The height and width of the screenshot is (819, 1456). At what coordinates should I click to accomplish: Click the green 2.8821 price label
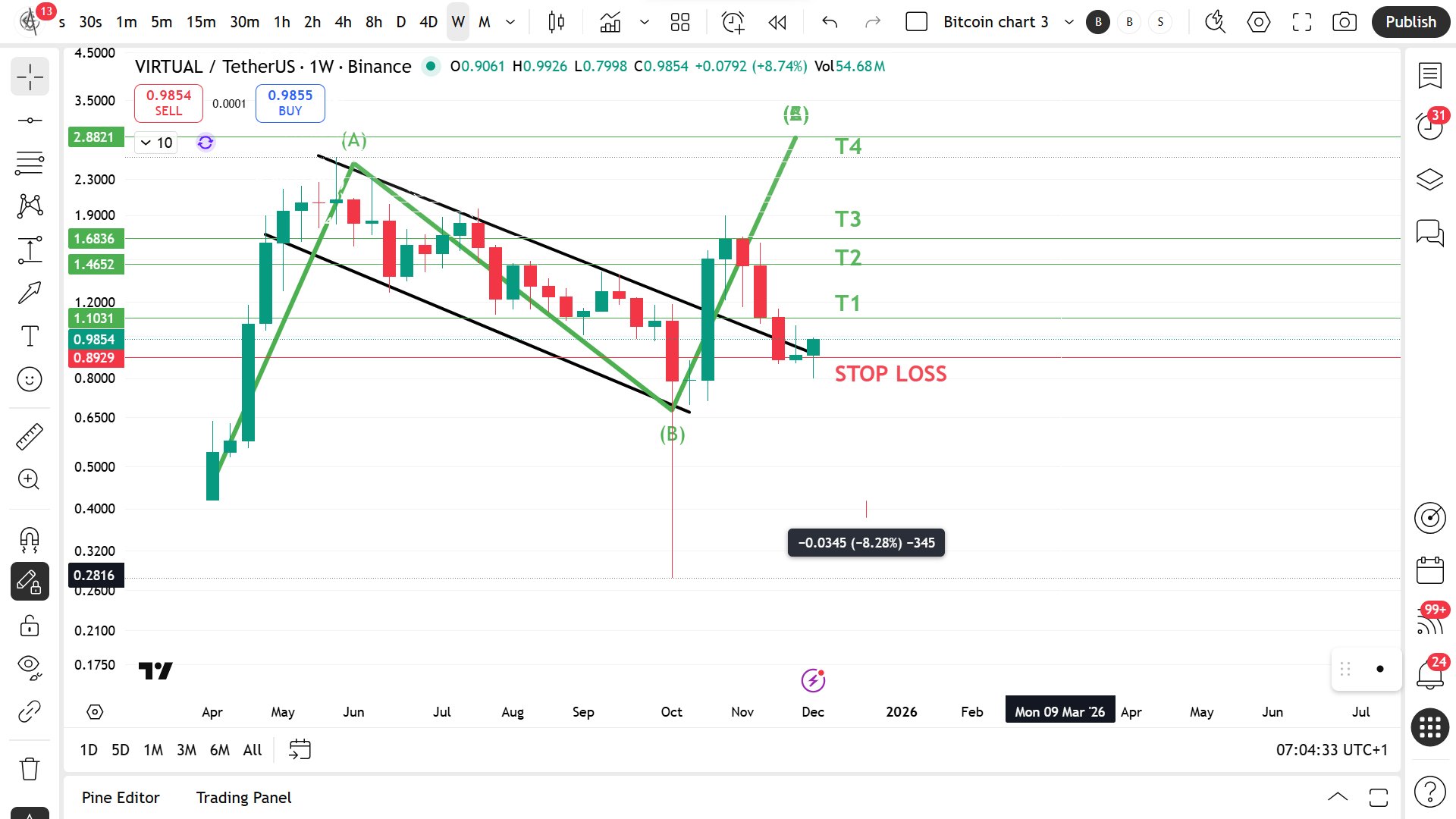click(x=95, y=137)
